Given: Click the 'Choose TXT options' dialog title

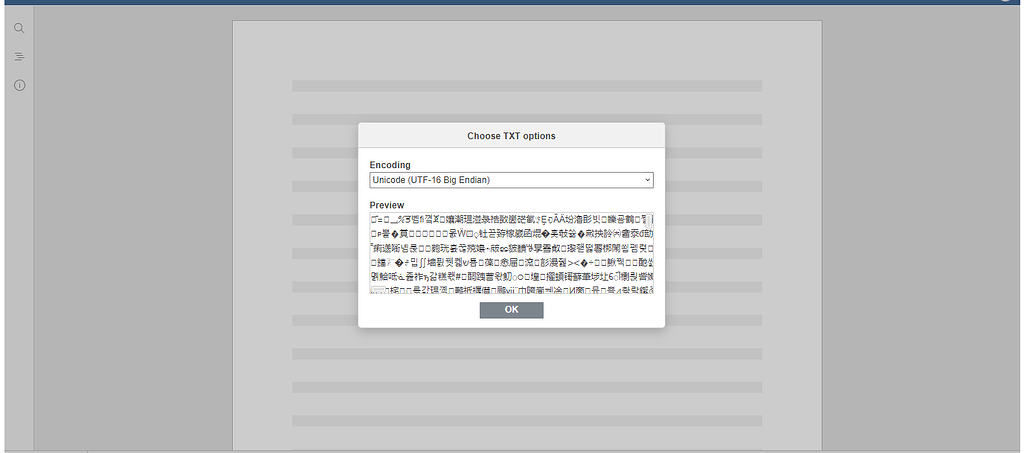Looking at the screenshot, I should point(511,136).
